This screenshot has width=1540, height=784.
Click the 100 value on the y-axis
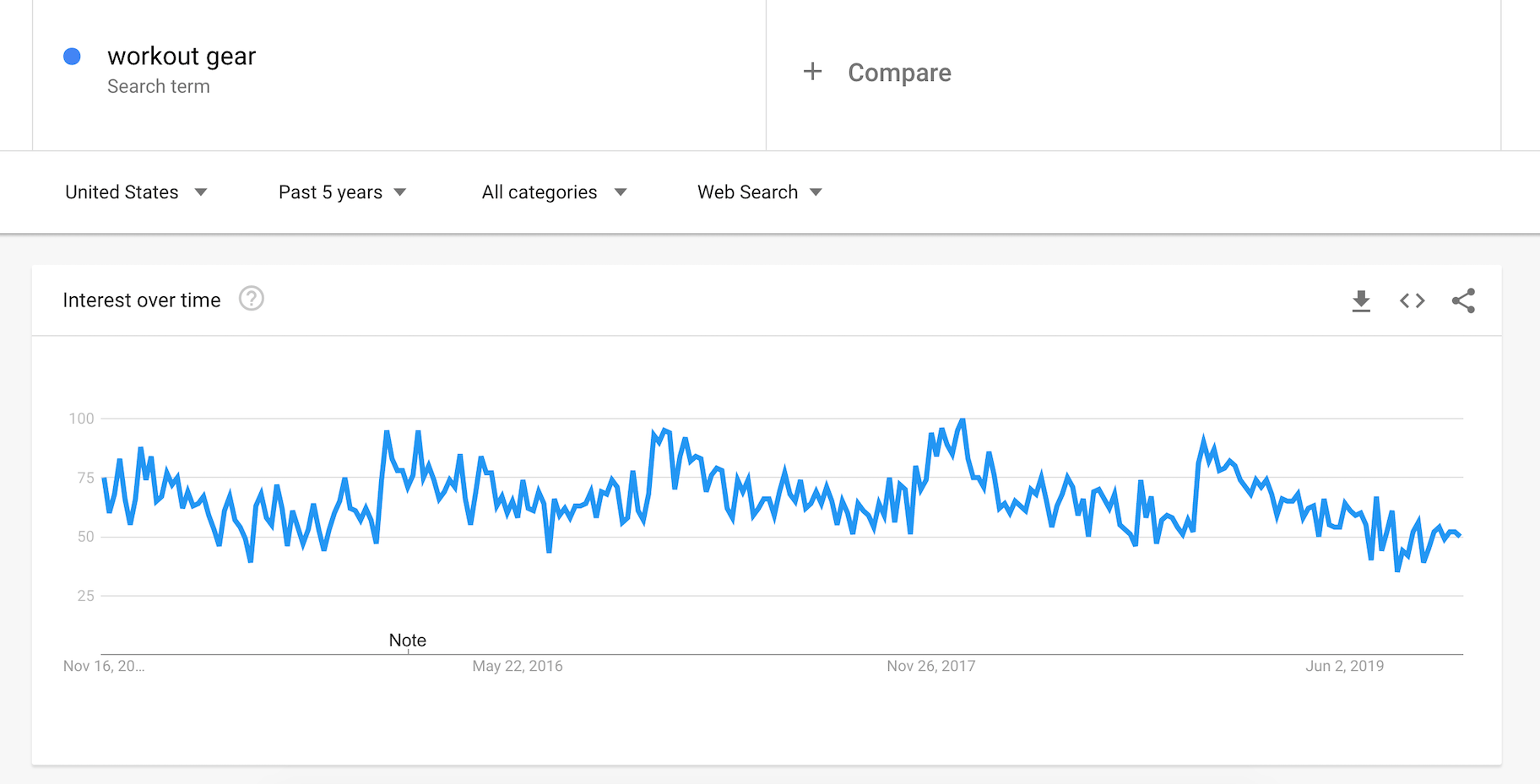pos(81,419)
